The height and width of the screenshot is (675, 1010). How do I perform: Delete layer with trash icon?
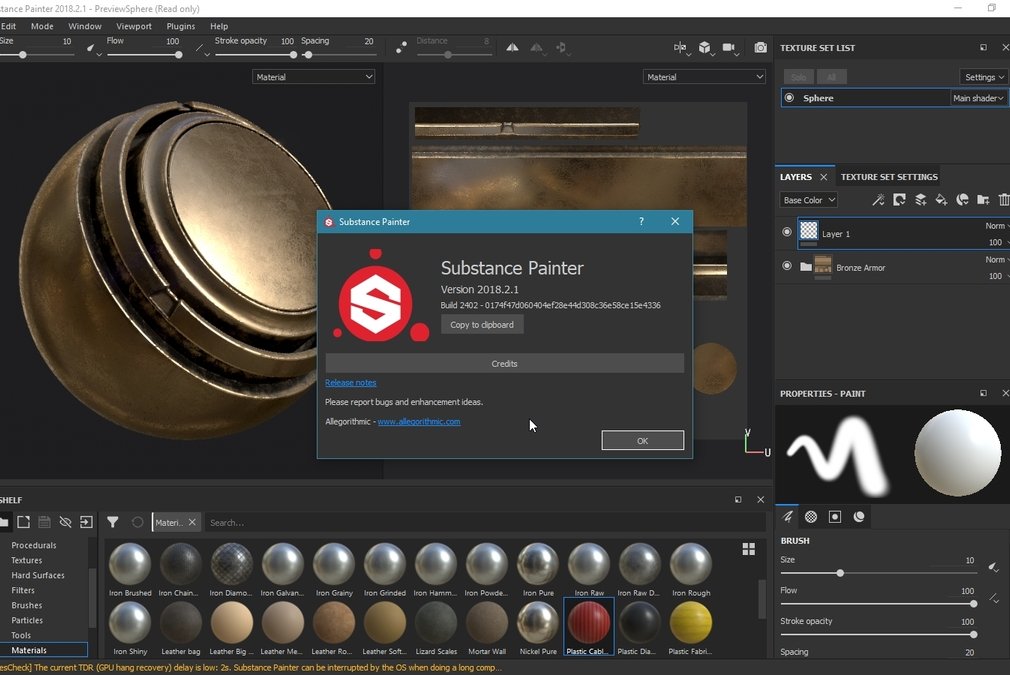[x=1004, y=200]
